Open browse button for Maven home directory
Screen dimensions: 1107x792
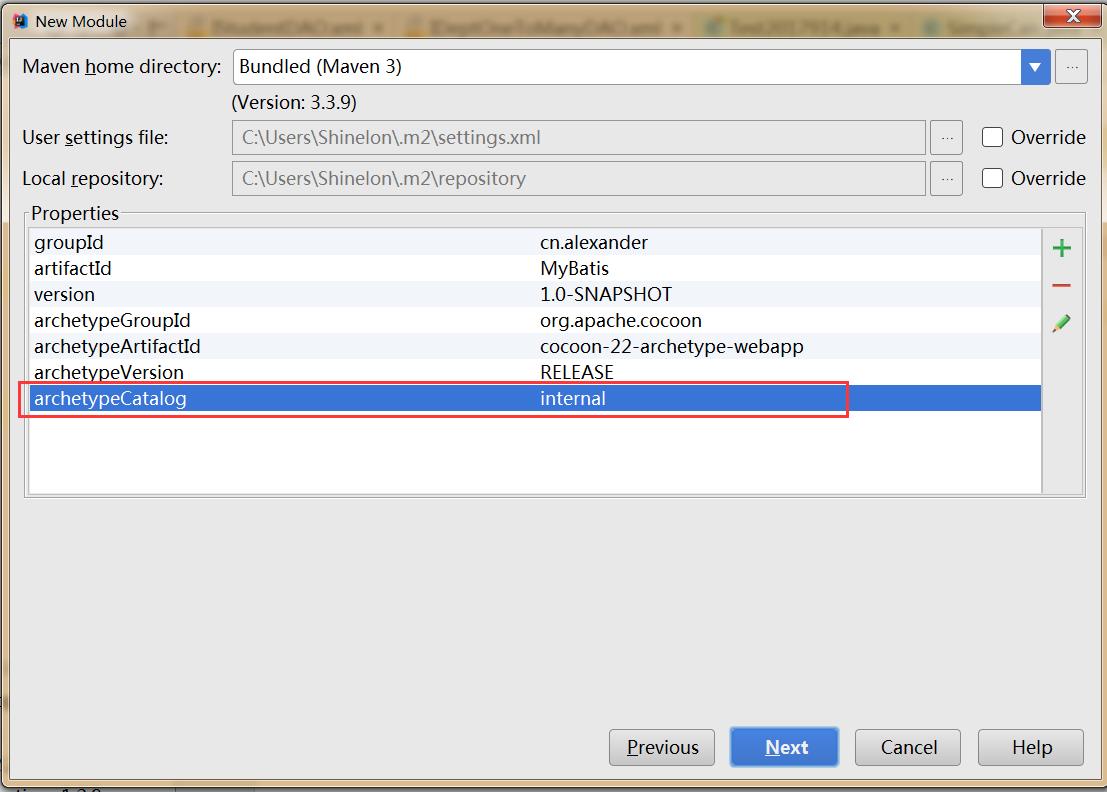1071,67
